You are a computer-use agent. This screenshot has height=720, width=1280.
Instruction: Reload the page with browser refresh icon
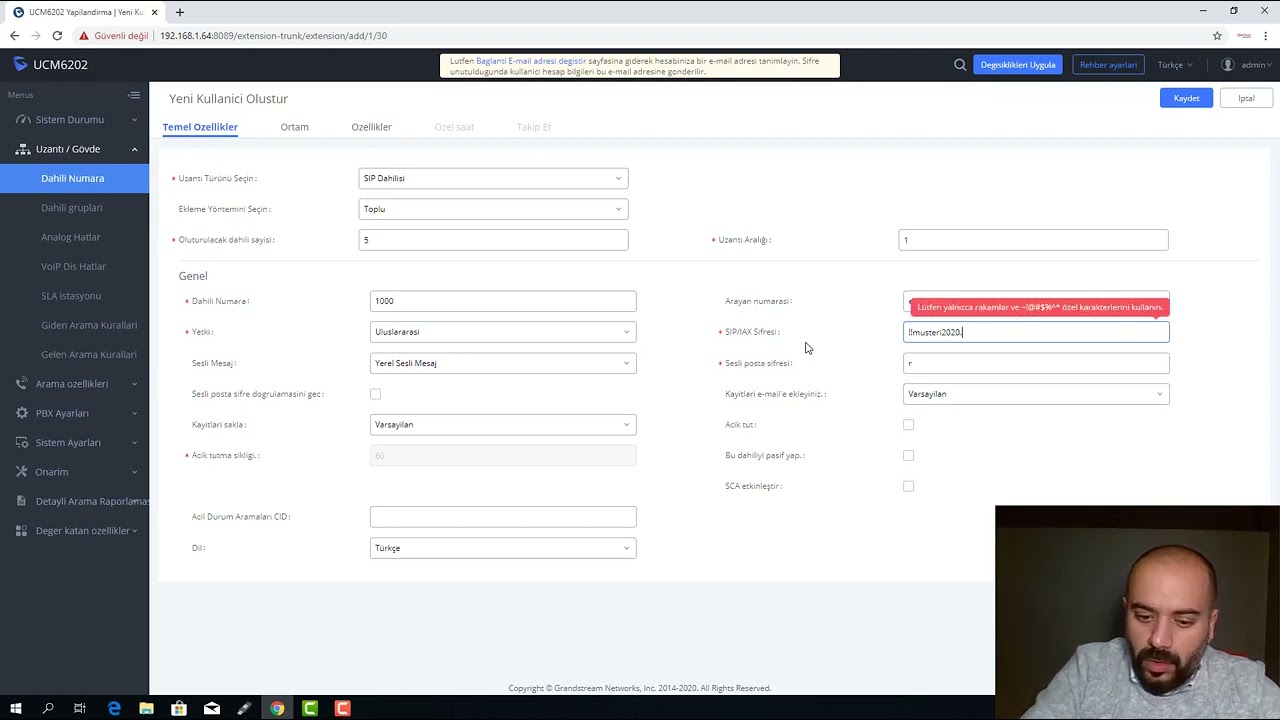click(57, 36)
